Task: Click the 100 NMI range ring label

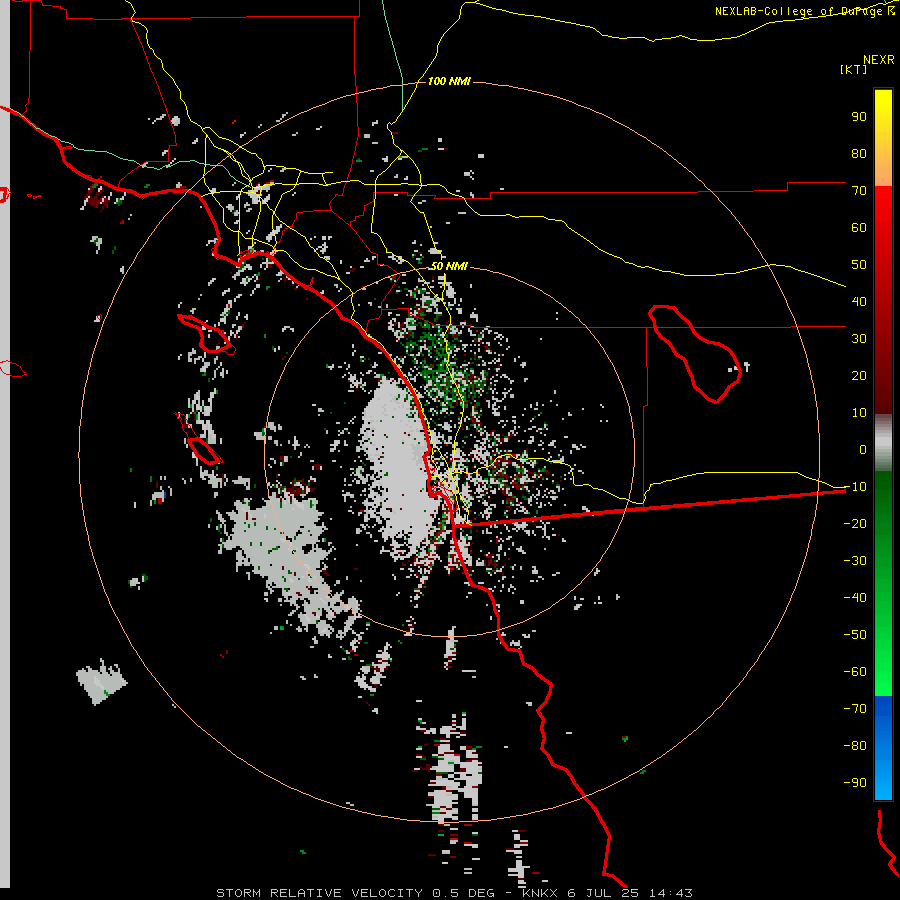Action: tap(449, 82)
